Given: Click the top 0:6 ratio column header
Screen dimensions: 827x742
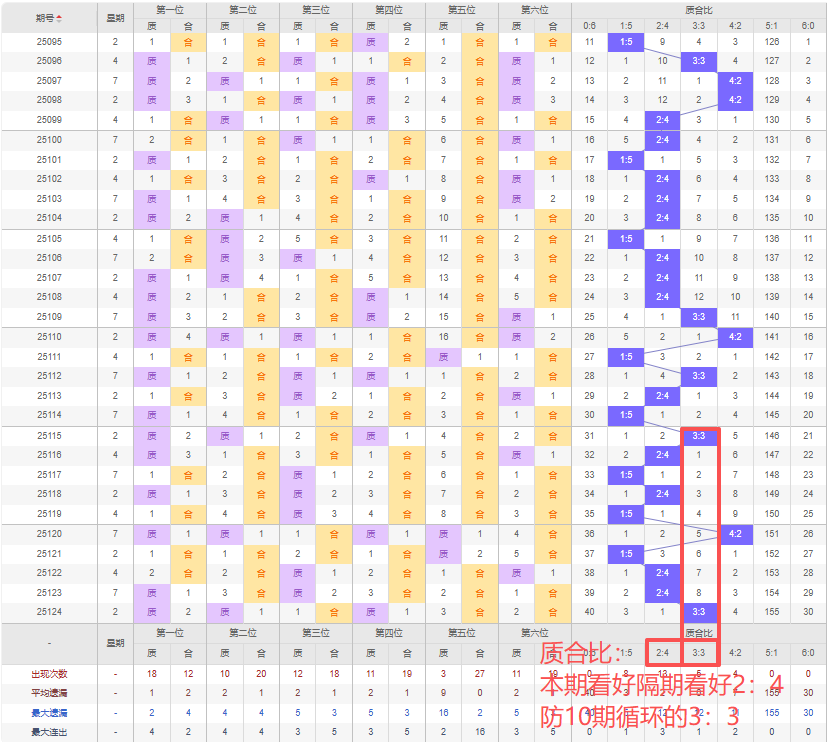Looking at the screenshot, I should [590, 26].
